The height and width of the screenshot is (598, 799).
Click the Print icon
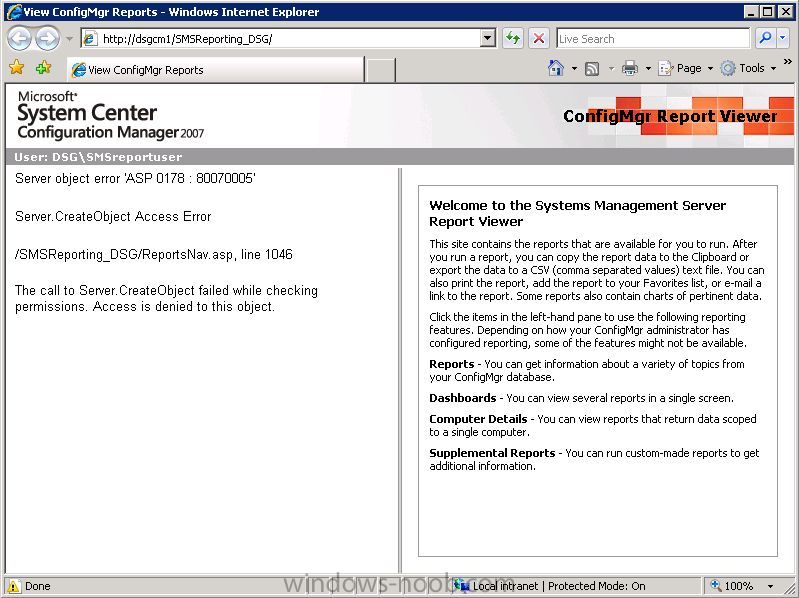click(x=630, y=68)
